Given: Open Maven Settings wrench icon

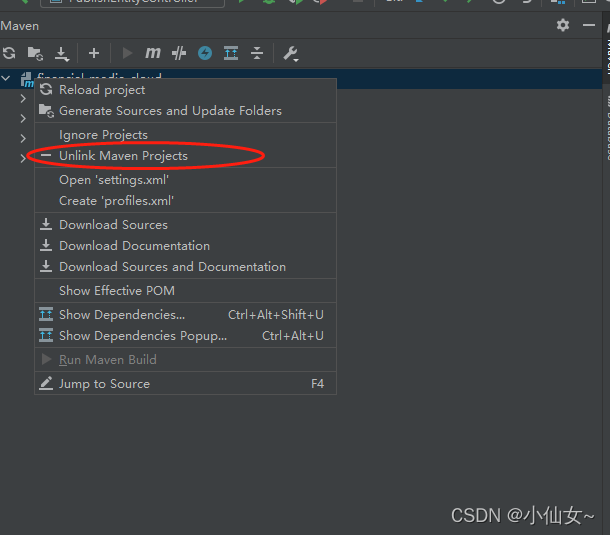Looking at the screenshot, I should coord(290,54).
